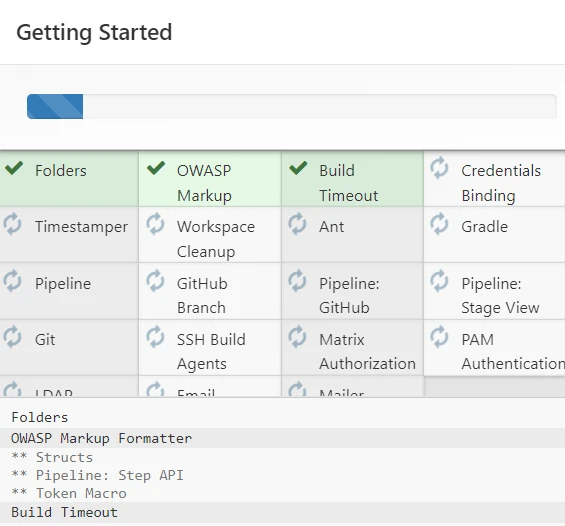Click the pending icon for Pipeline: GitHub

pyautogui.click(x=297, y=281)
